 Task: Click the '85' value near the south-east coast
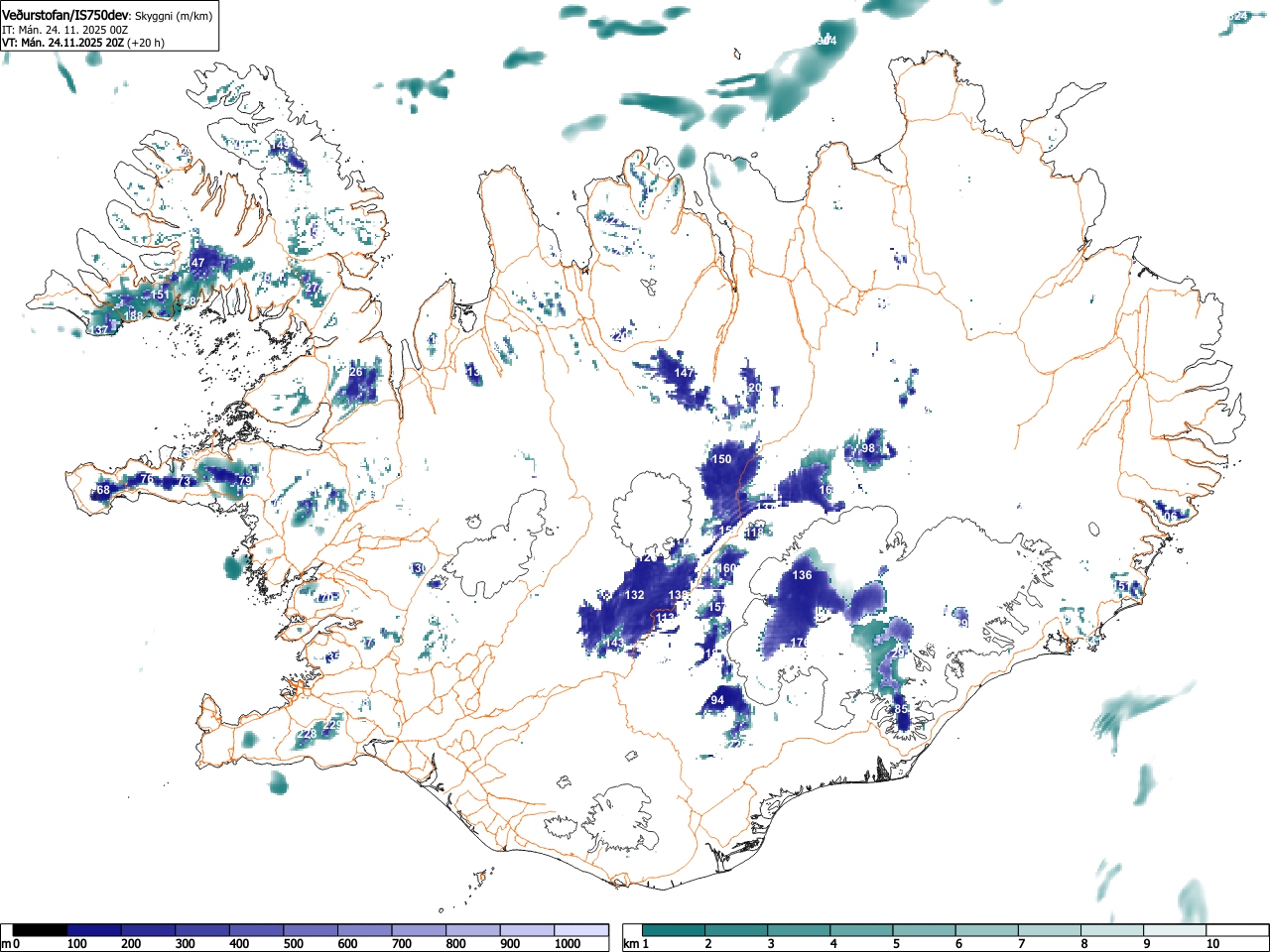pyautogui.click(x=901, y=710)
